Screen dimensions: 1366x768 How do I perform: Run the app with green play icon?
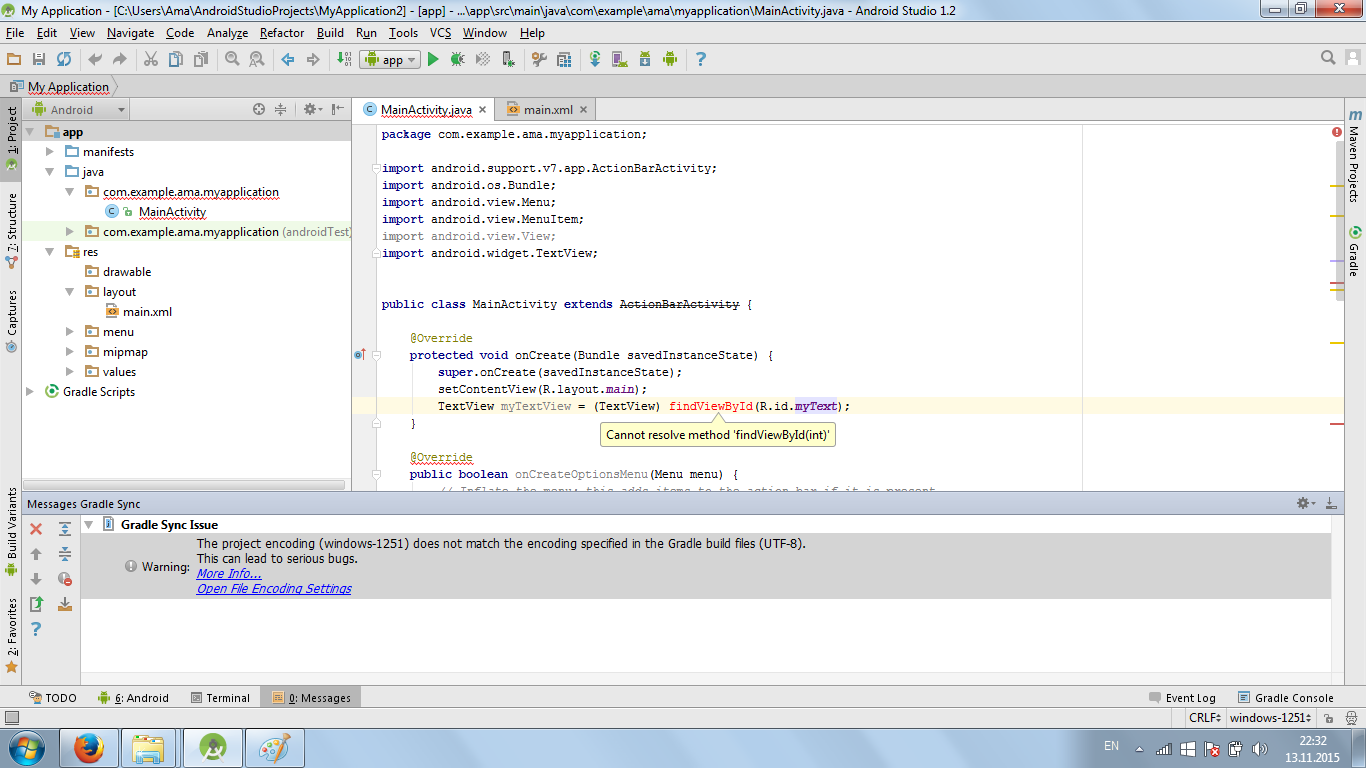pyautogui.click(x=433, y=59)
